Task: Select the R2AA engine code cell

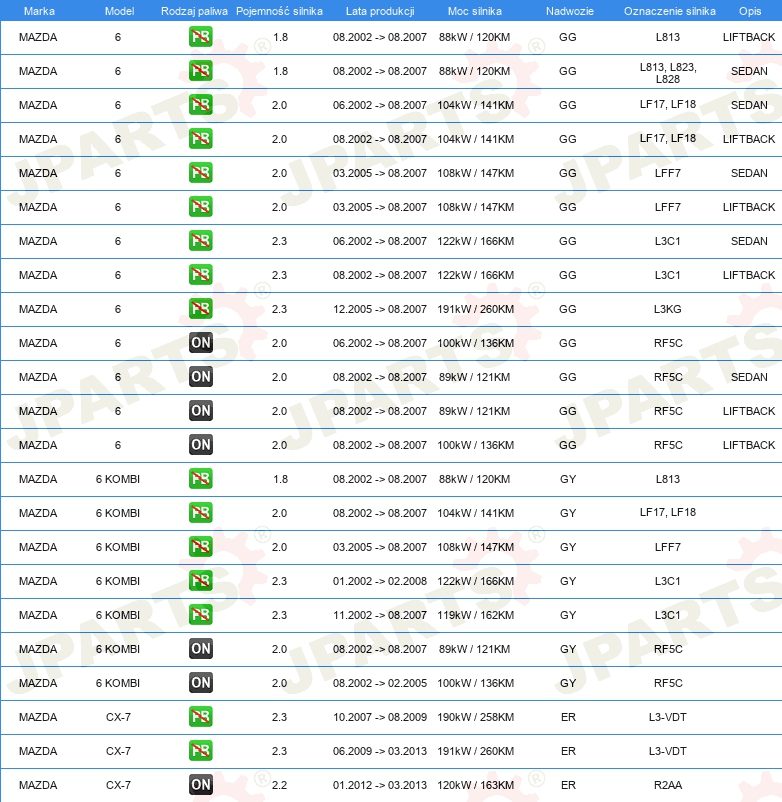Action: tap(667, 785)
